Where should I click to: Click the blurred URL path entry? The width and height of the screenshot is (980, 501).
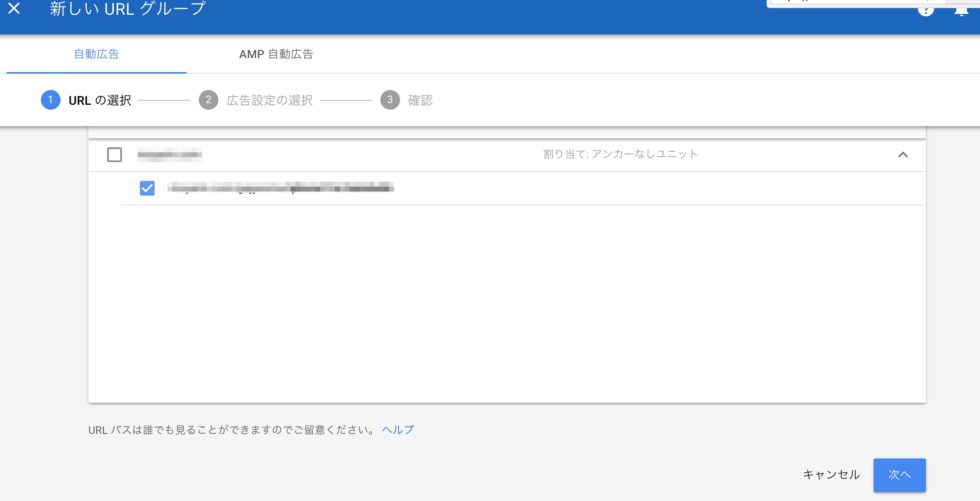pyautogui.click(x=280, y=187)
